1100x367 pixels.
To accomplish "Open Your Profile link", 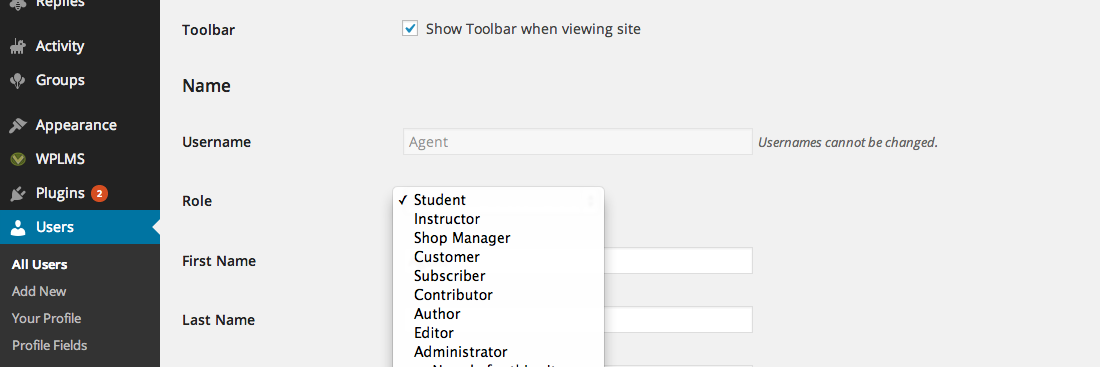I will pos(46,319).
